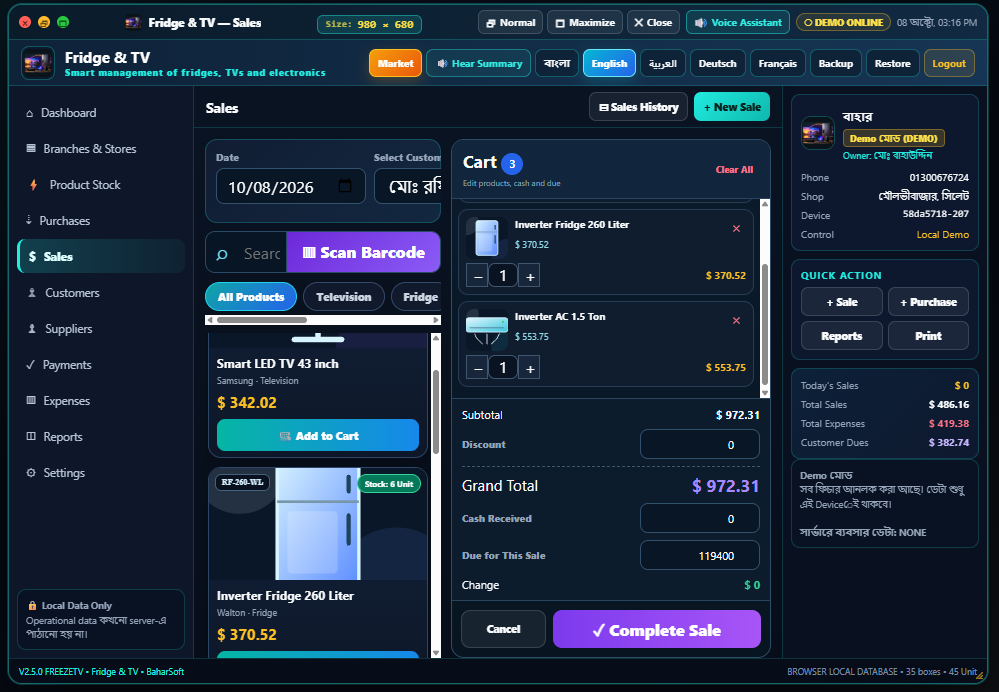This screenshot has width=999, height=692.
Task: Click the Sales dollar icon in sidebar
Action: [x=32, y=256]
